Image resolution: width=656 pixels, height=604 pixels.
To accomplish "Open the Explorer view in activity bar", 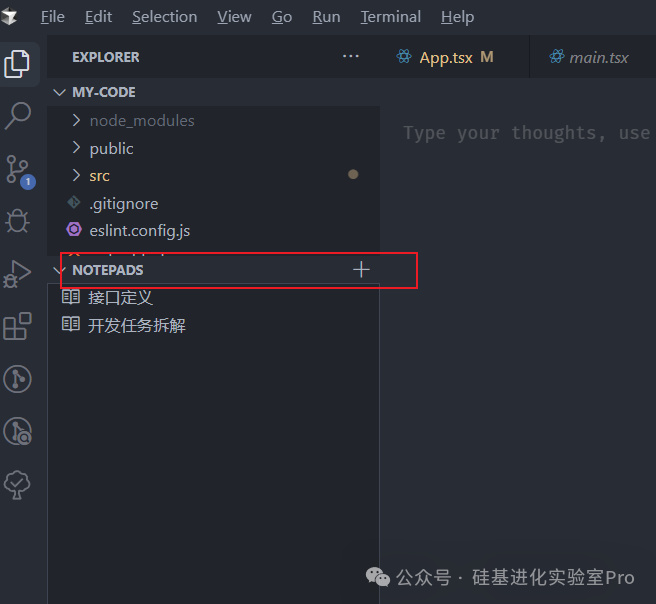I will [18, 64].
